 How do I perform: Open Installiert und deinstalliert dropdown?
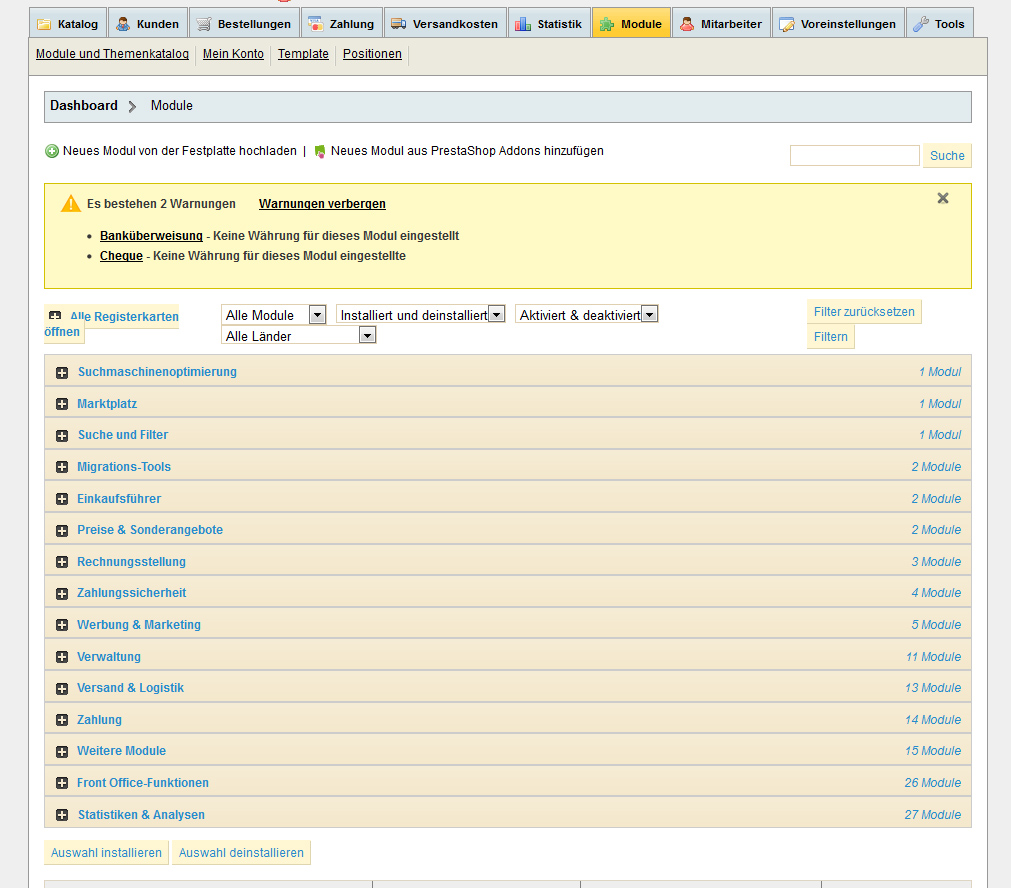coord(420,315)
